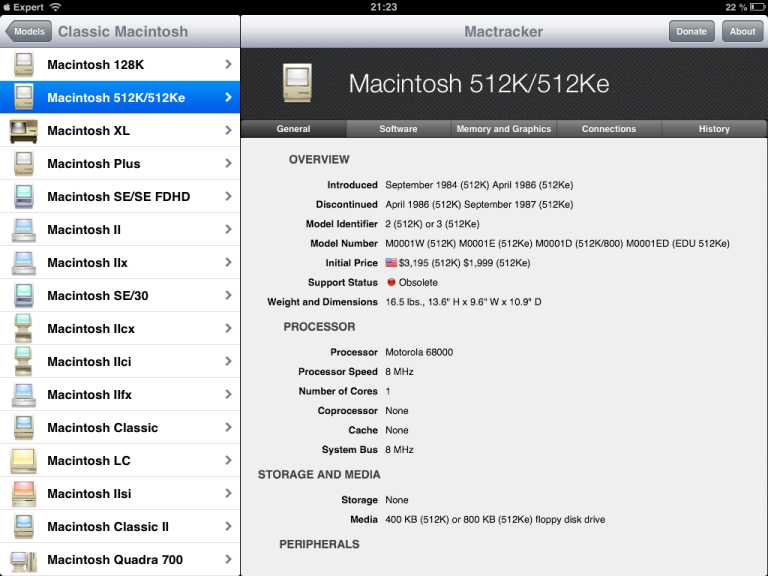Tap the 21:23 clock in status bar
This screenshot has width=768, height=576.
(x=384, y=7)
